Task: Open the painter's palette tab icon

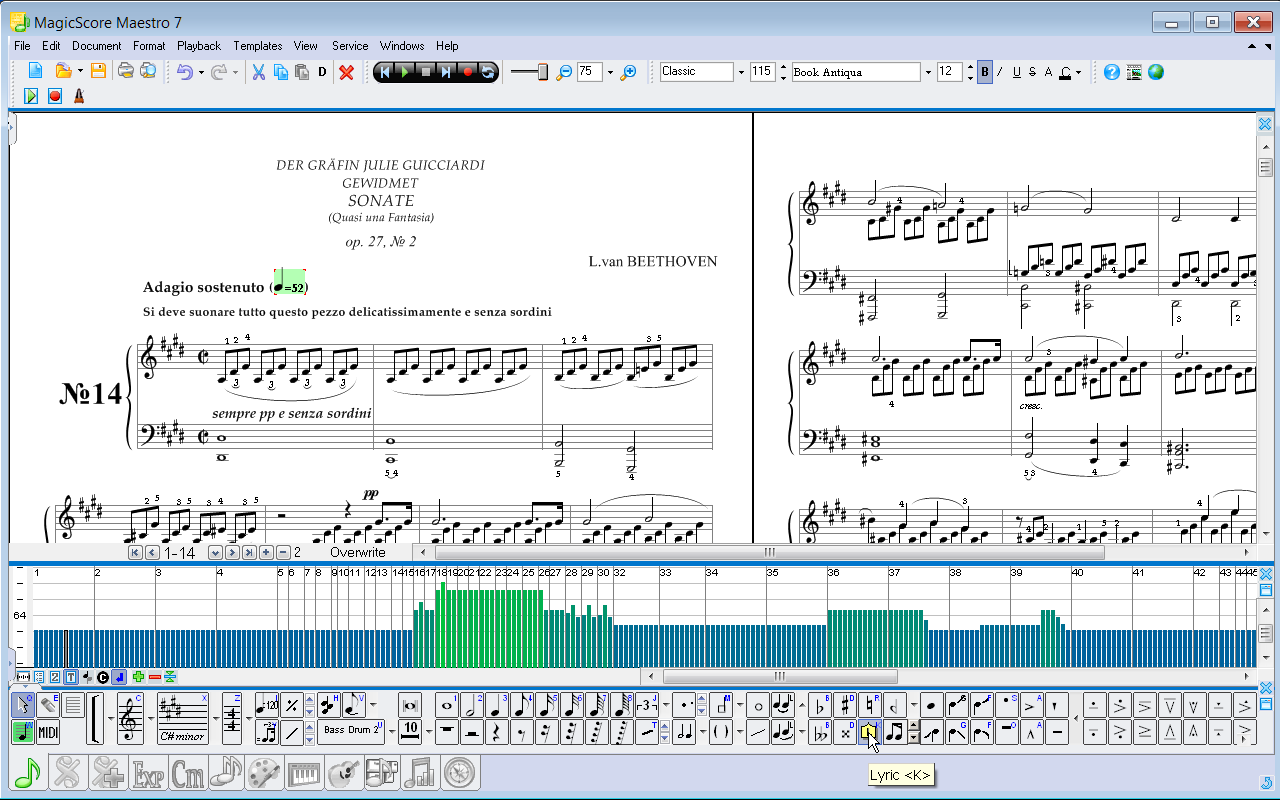Action: tap(266, 773)
